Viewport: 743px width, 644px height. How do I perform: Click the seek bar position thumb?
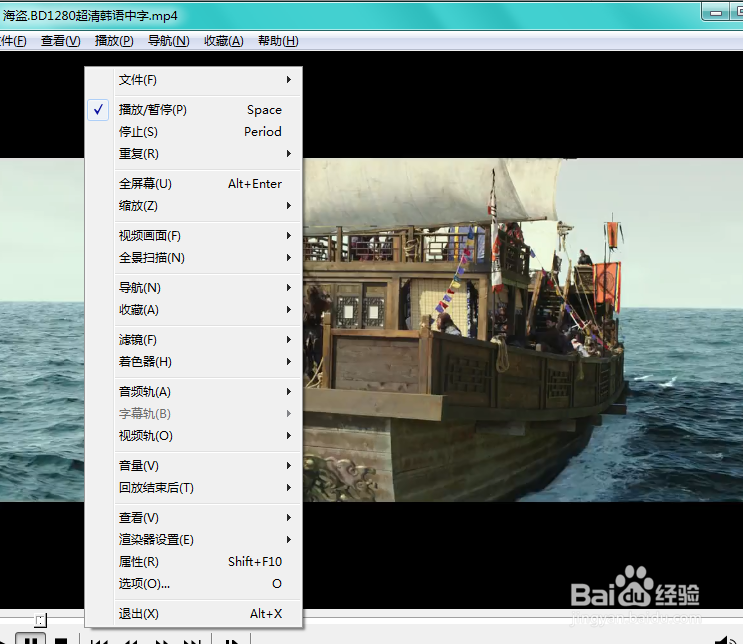pyautogui.click(x=40, y=620)
